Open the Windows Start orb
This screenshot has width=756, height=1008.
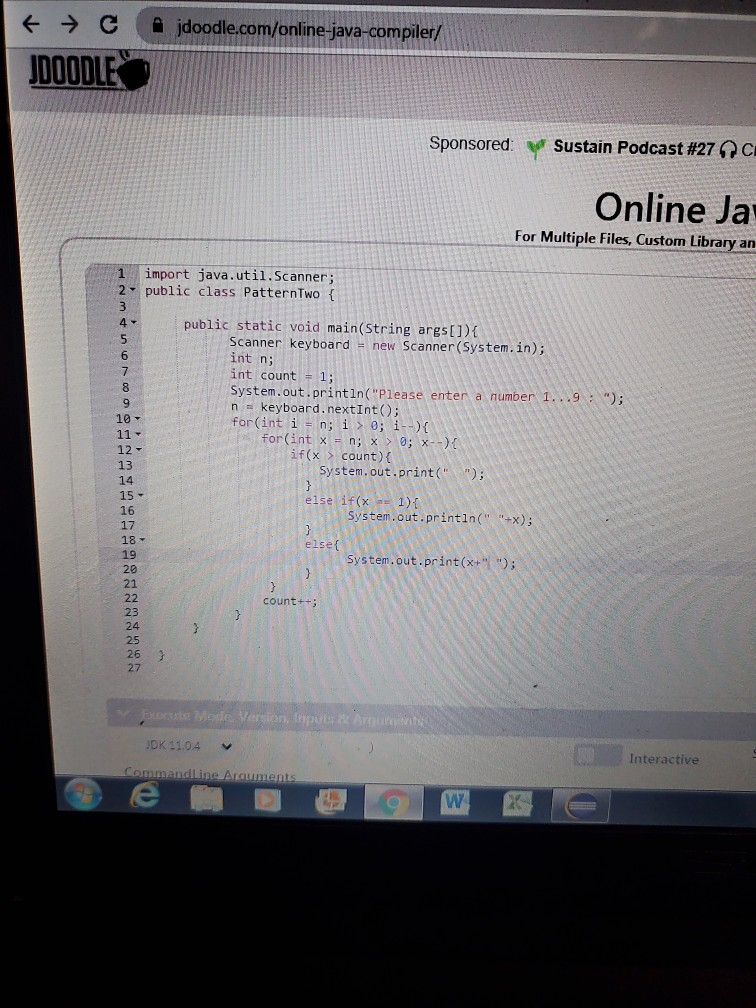point(83,795)
